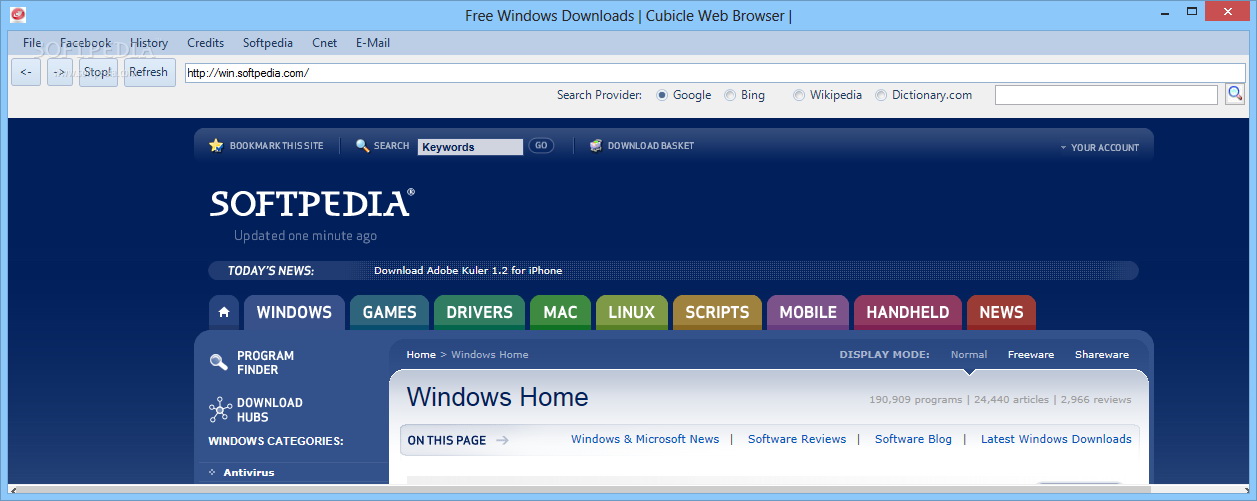Open the Softpedia menu
1257x501 pixels.
[x=268, y=43]
